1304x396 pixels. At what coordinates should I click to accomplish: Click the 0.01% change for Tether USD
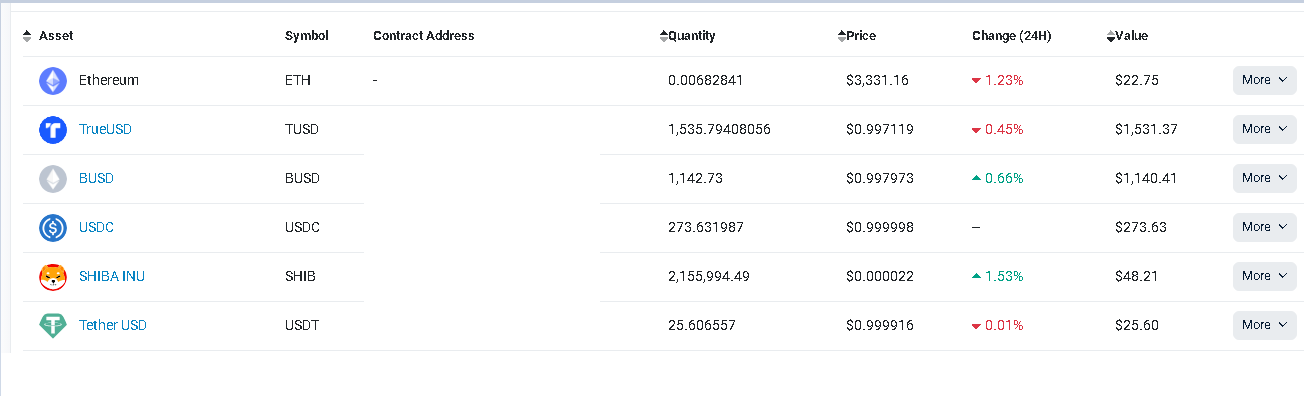point(998,325)
